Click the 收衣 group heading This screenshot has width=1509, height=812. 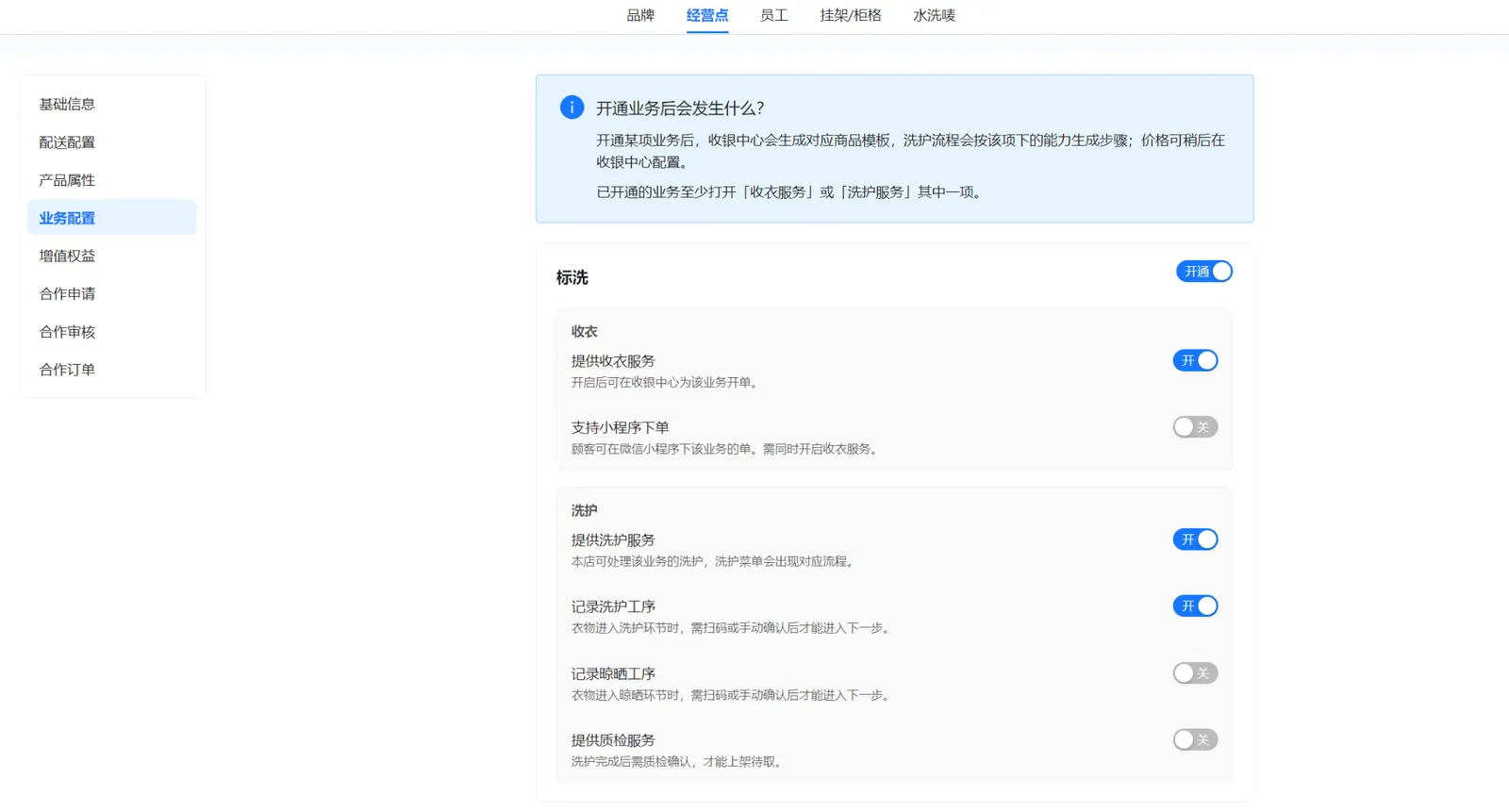click(585, 331)
